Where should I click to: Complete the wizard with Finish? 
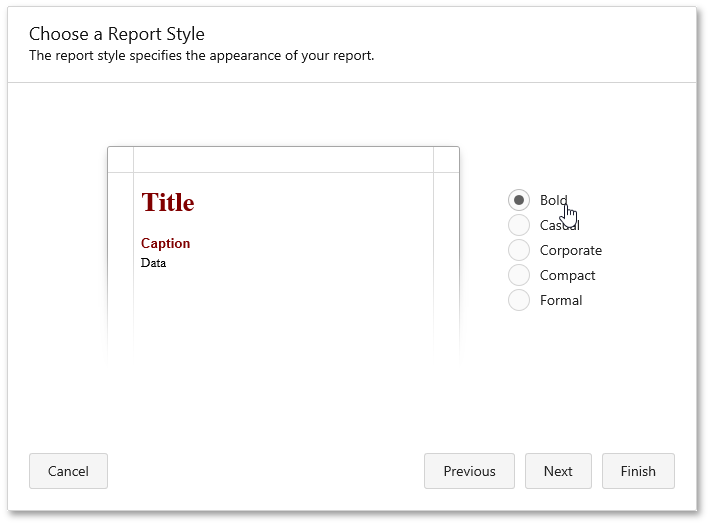[638, 471]
